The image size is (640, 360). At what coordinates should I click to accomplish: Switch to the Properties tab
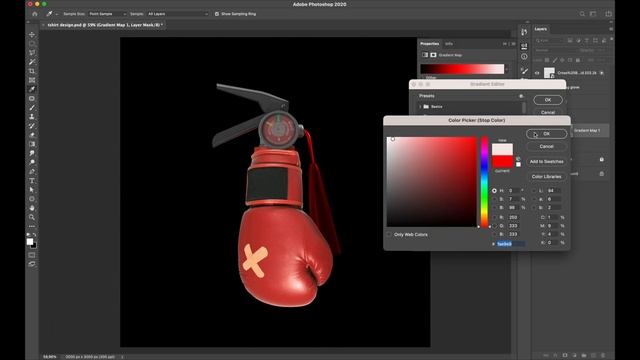[429, 44]
